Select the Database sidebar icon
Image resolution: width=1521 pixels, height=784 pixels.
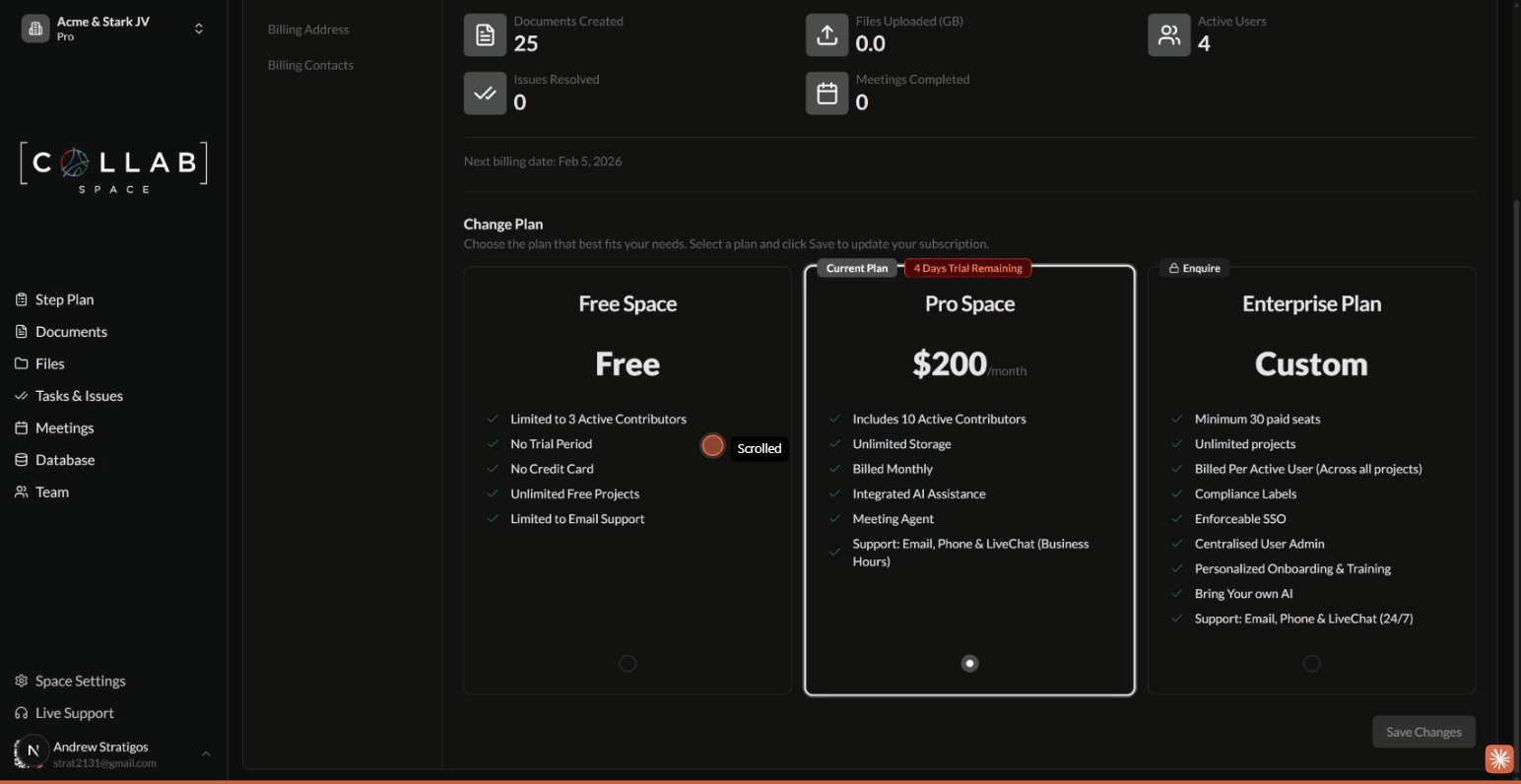[x=20, y=459]
